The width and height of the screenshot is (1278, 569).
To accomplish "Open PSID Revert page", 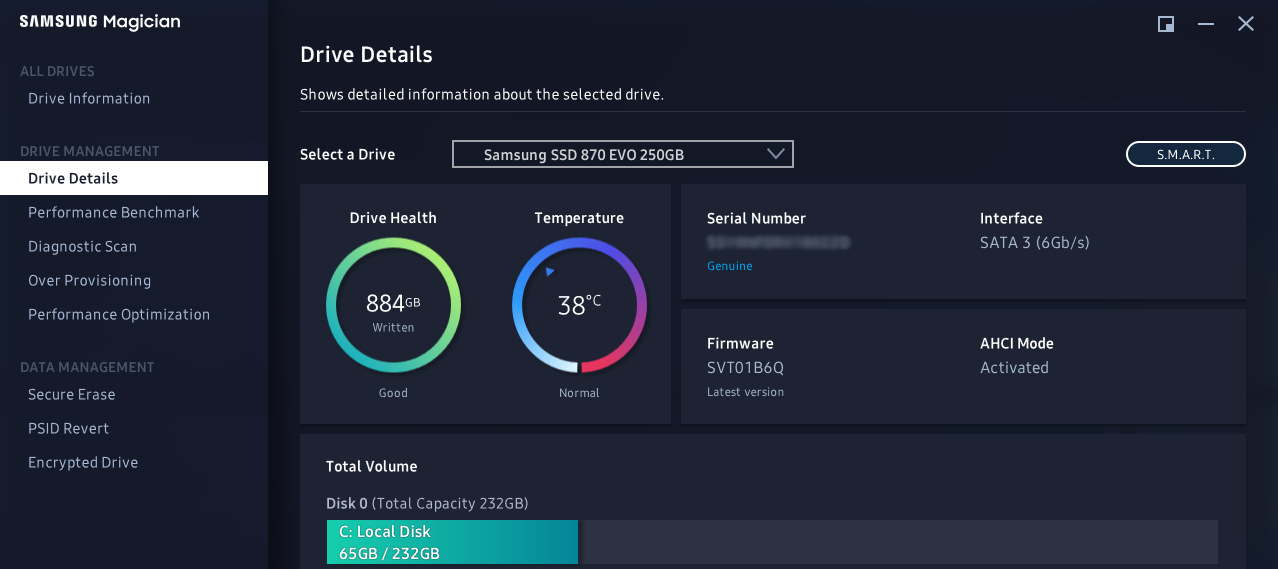I will (68, 428).
